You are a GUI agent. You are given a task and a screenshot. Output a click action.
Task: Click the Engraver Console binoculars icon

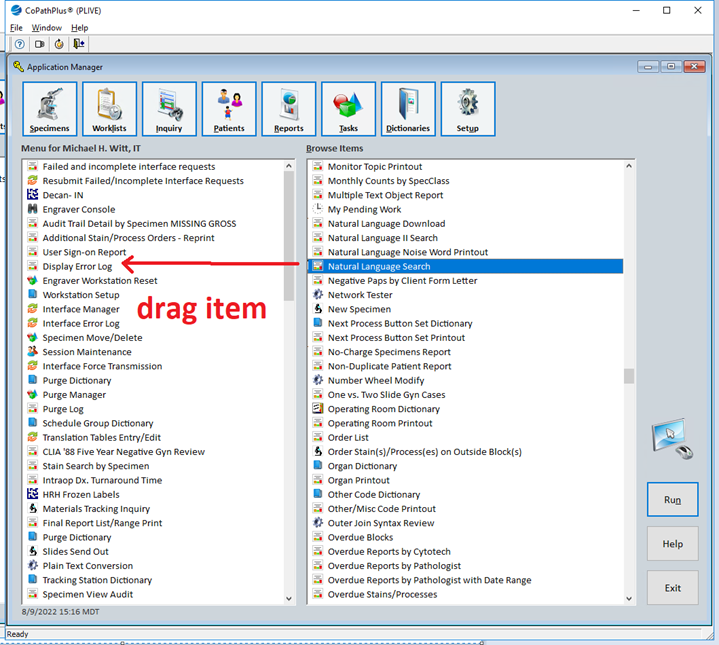(x=33, y=209)
